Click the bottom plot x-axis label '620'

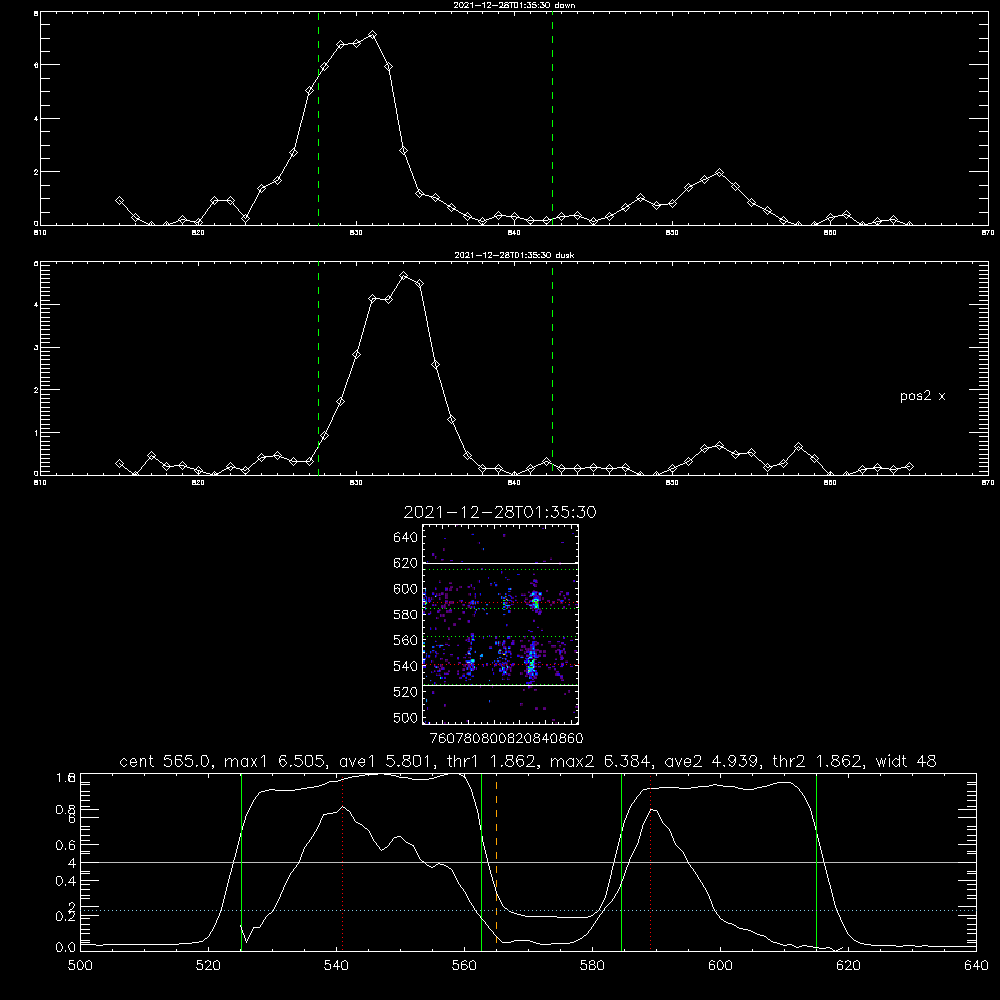point(849,966)
